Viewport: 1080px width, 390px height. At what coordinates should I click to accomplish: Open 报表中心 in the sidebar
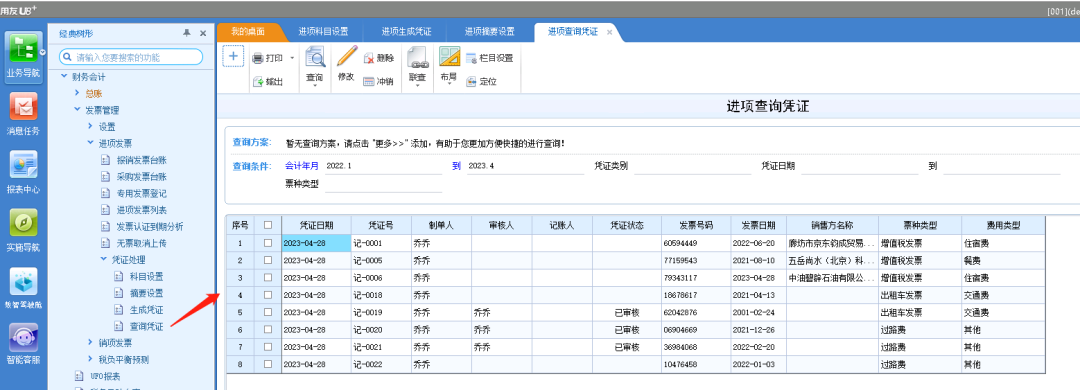(x=23, y=172)
